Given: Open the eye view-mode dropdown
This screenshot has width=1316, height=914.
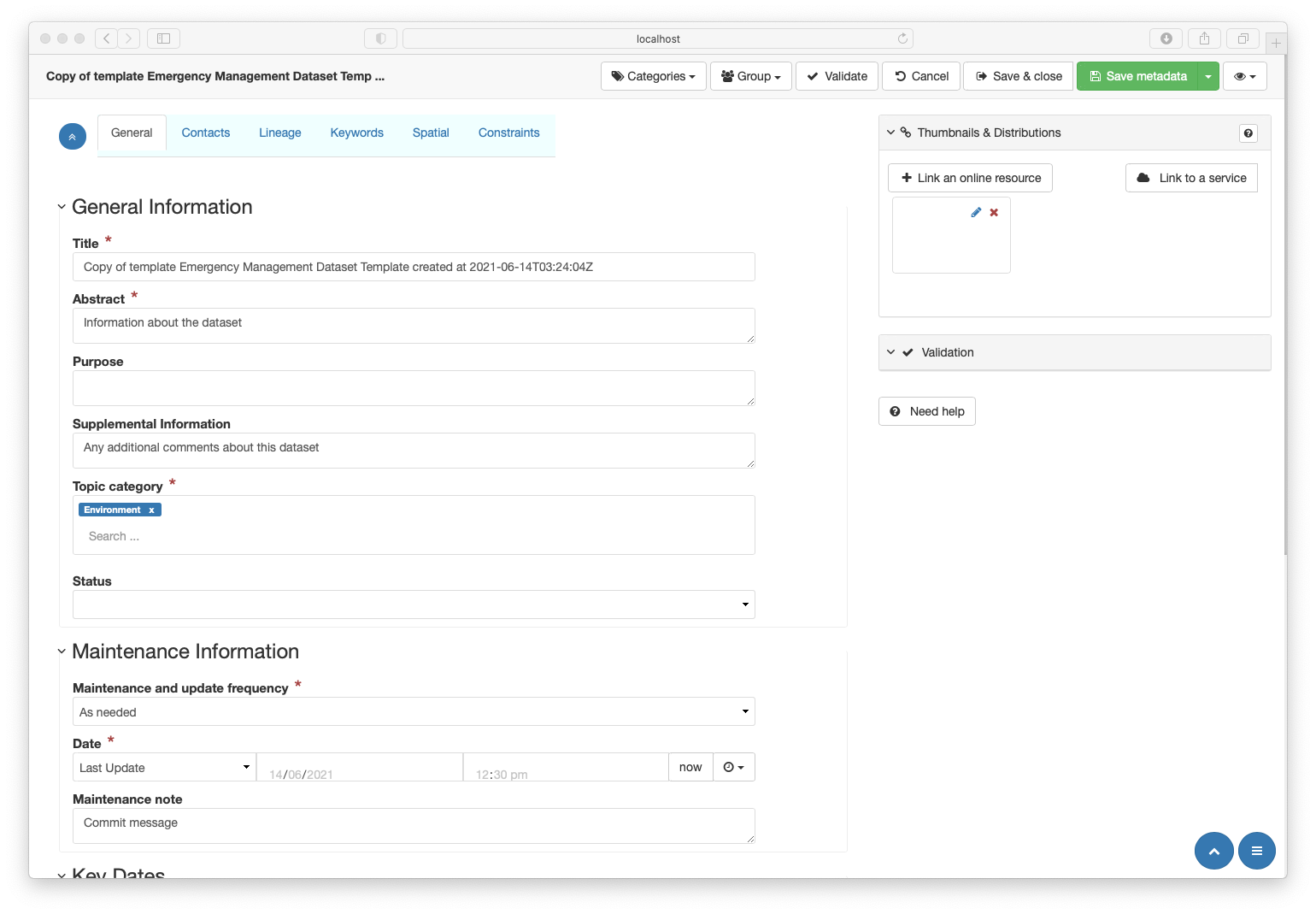Looking at the screenshot, I should click(1245, 76).
